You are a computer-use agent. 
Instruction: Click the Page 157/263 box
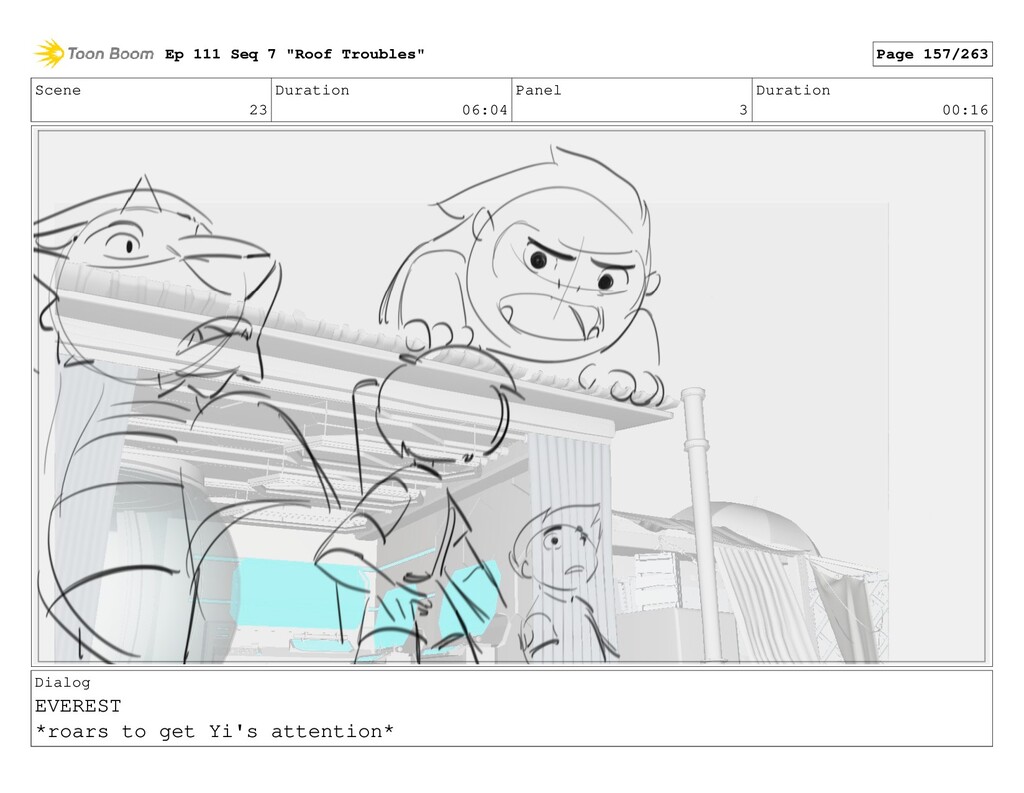(x=932, y=54)
